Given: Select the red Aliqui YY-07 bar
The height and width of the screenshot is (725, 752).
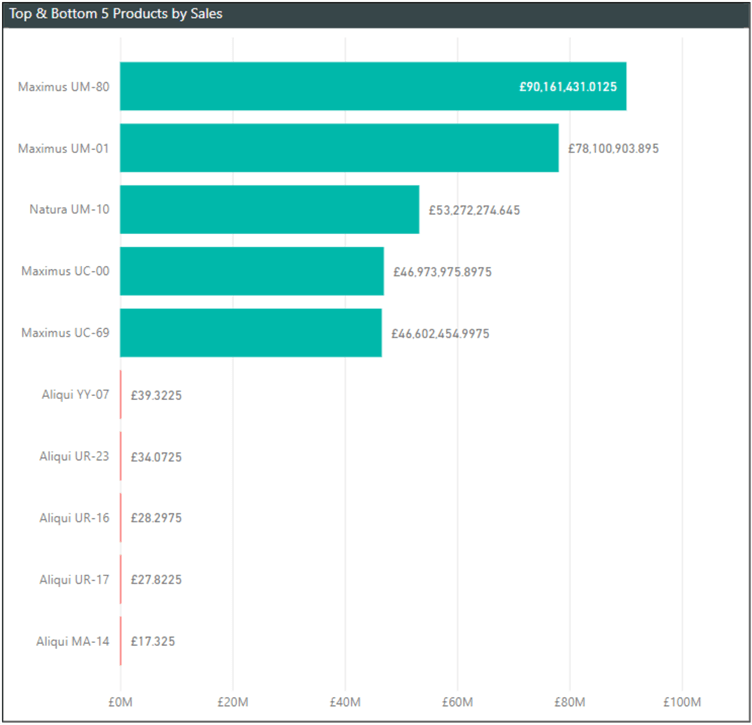Looking at the screenshot, I should click(120, 394).
